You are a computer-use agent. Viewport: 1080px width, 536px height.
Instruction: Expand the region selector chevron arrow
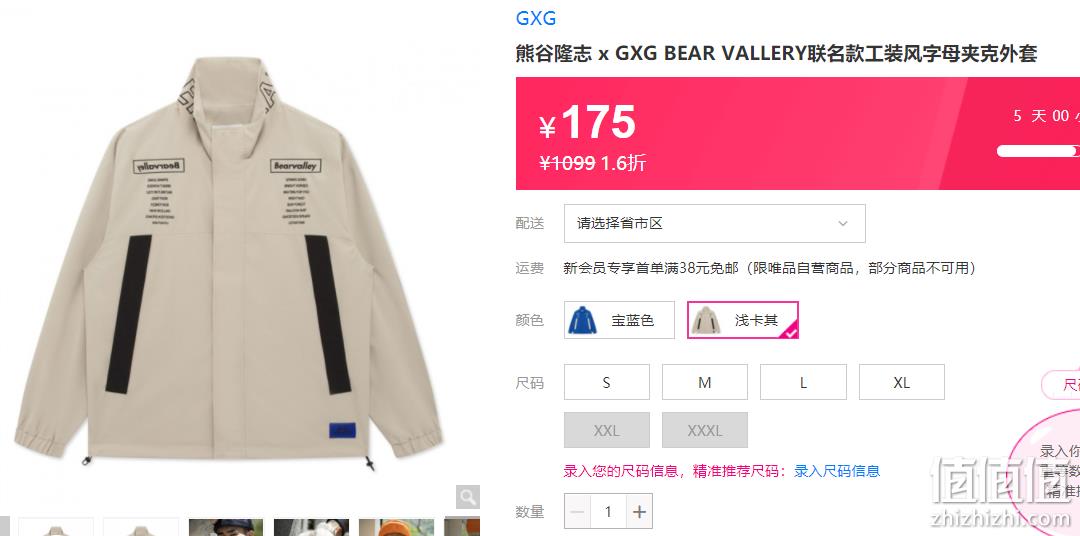click(843, 223)
